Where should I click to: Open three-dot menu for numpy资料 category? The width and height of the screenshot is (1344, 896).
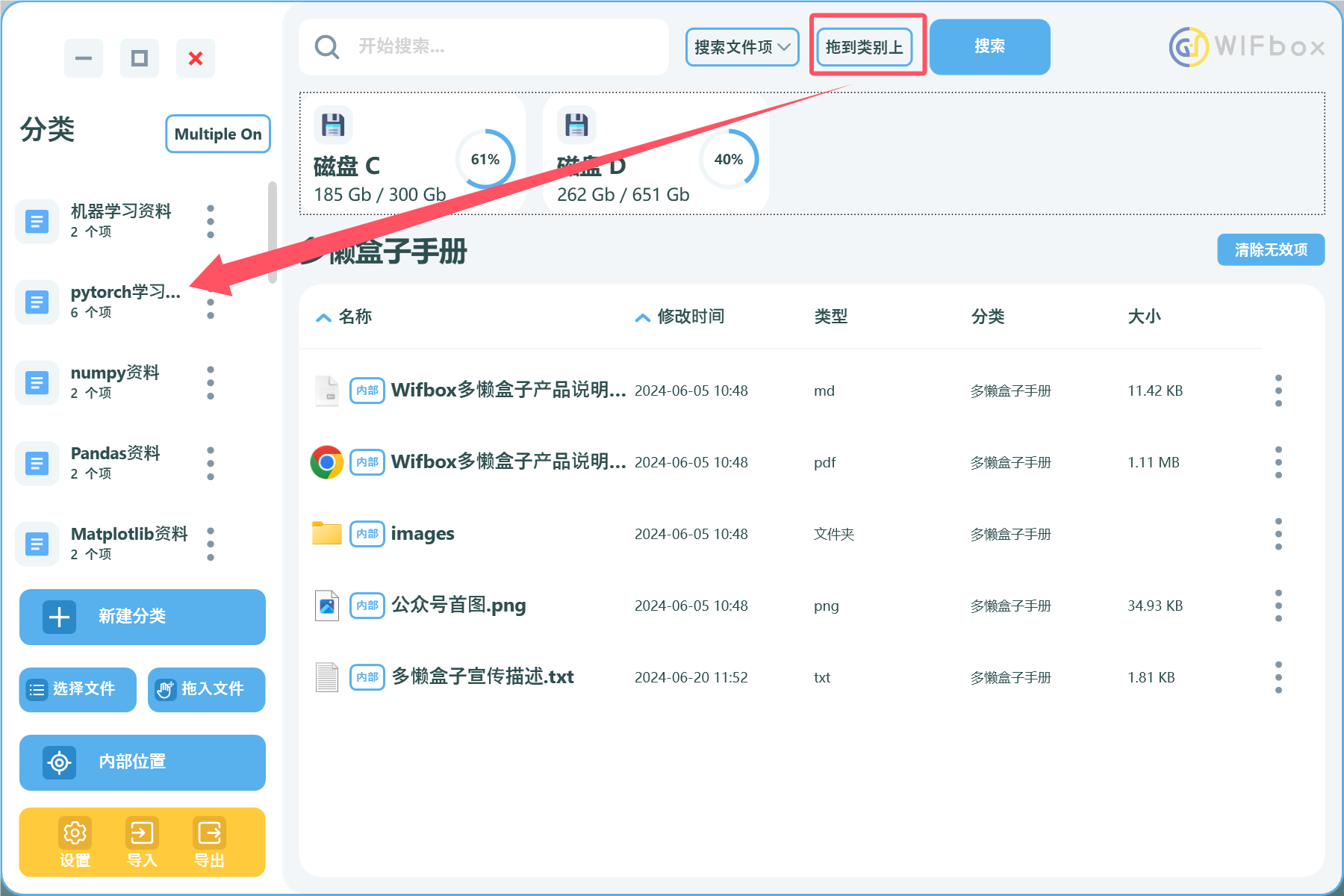[x=211, y=383]
